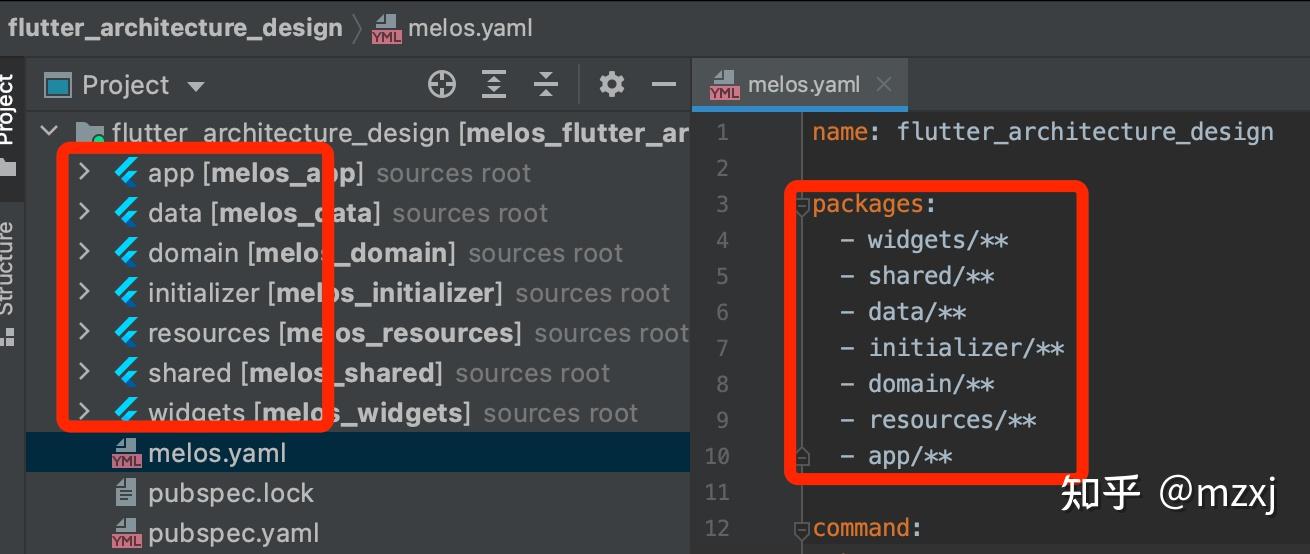Viewport: 1310px width, 554px height.
Task: Click flutter_architecture_design in the breadcrumb
Action: [x=175, y=28]
